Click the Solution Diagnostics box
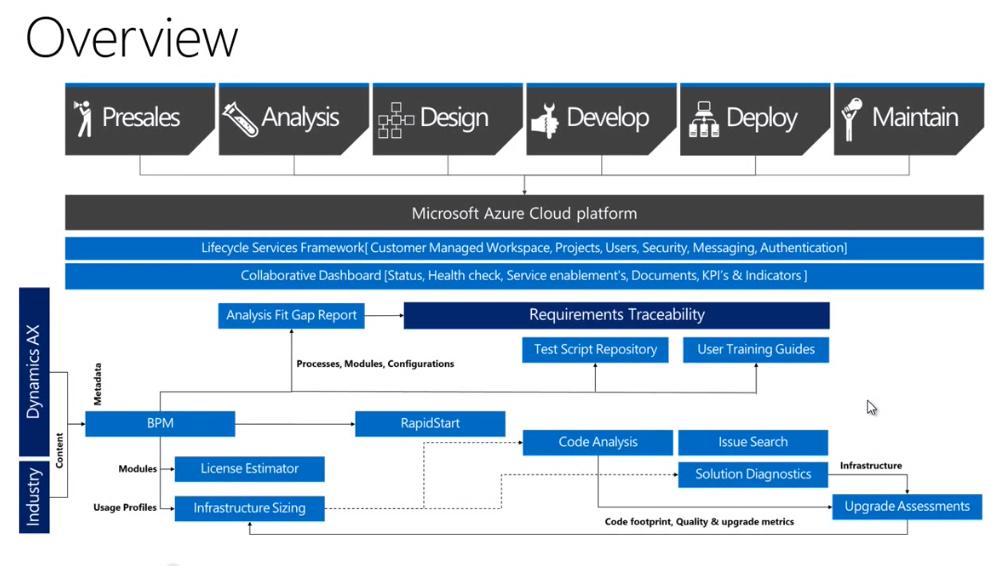 (x=753, y=475)
